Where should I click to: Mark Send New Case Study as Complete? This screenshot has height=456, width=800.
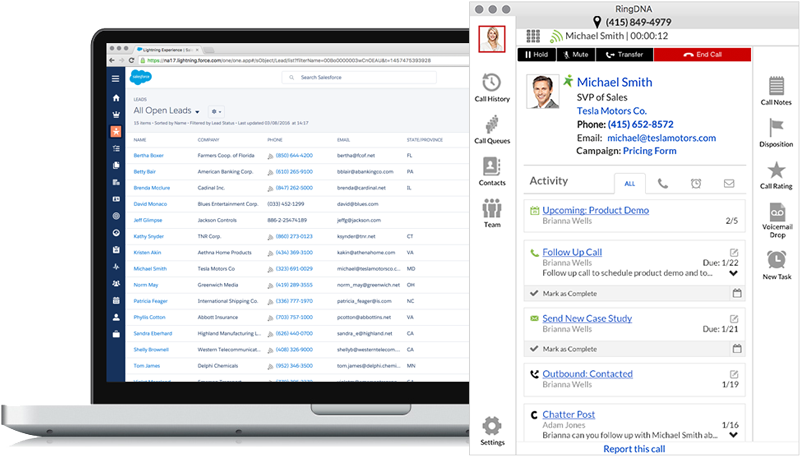click(563, 349)
